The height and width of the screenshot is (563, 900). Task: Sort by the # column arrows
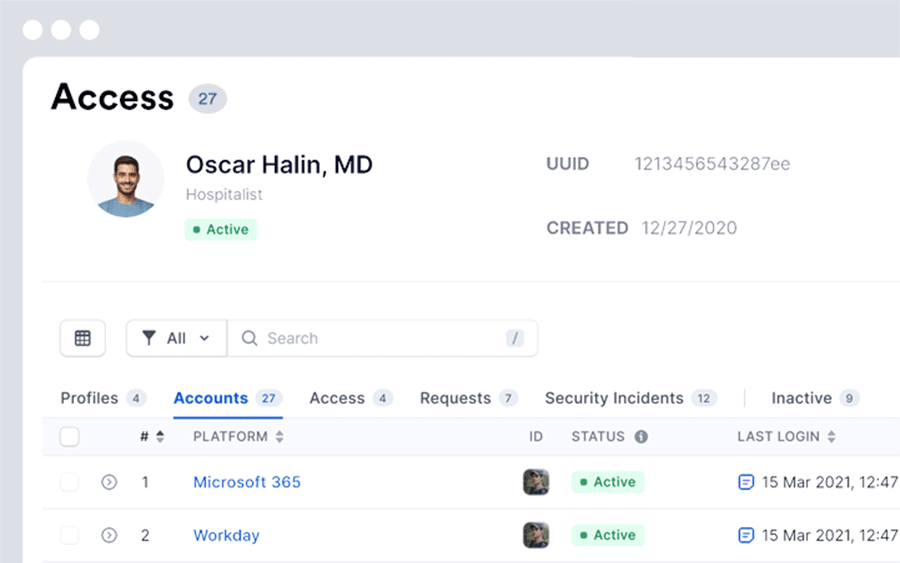(160, 437)
